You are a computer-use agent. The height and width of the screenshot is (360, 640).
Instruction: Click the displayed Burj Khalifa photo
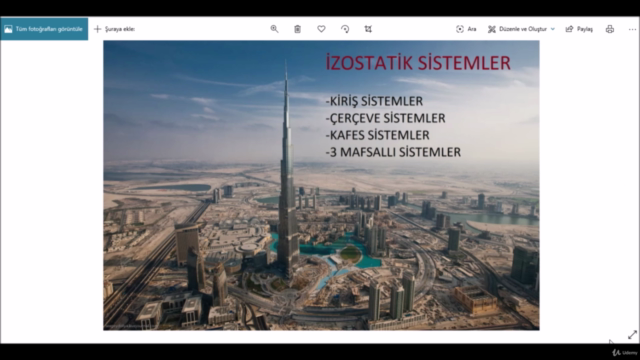tap(321, 185)
